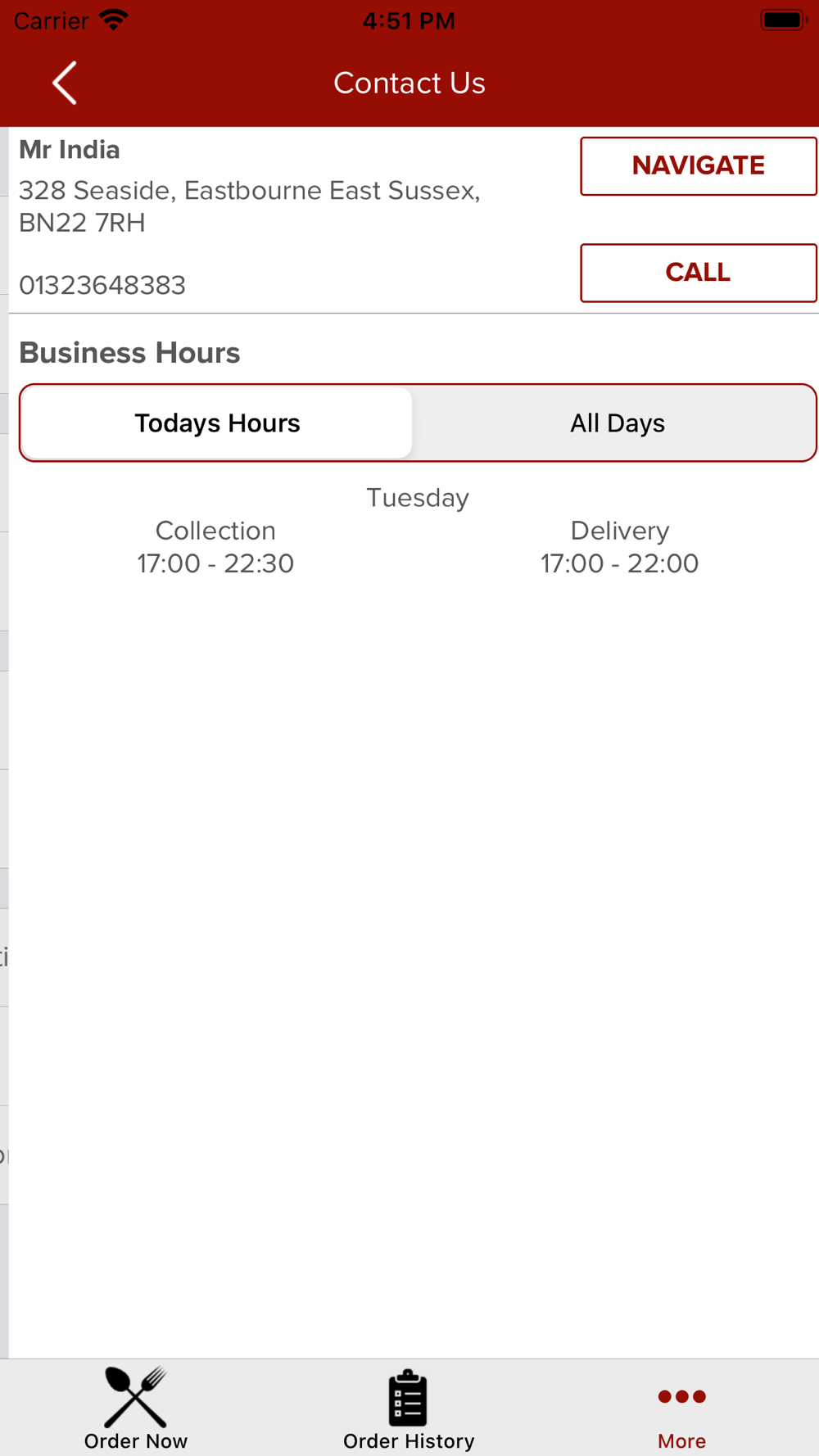Tap the Tuesday day label

(x=418, y=498)
